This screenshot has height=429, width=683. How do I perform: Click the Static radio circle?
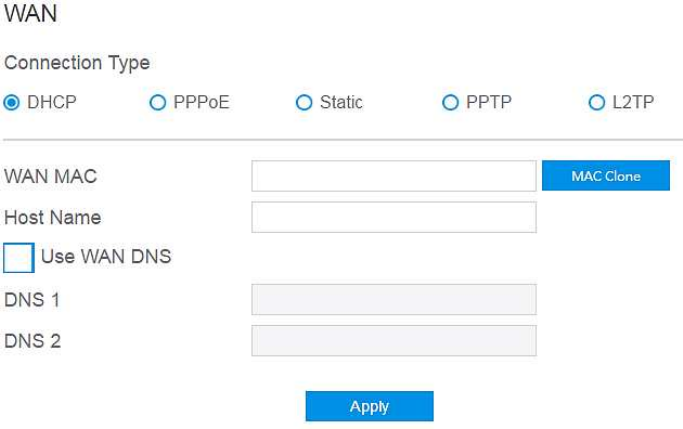click(304, 102)
